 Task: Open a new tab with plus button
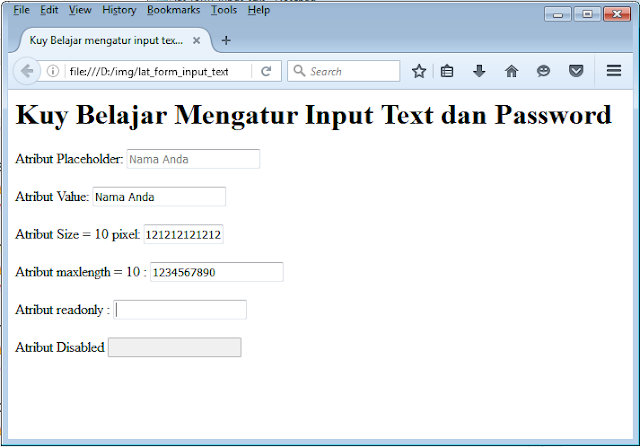coord(226,40)
